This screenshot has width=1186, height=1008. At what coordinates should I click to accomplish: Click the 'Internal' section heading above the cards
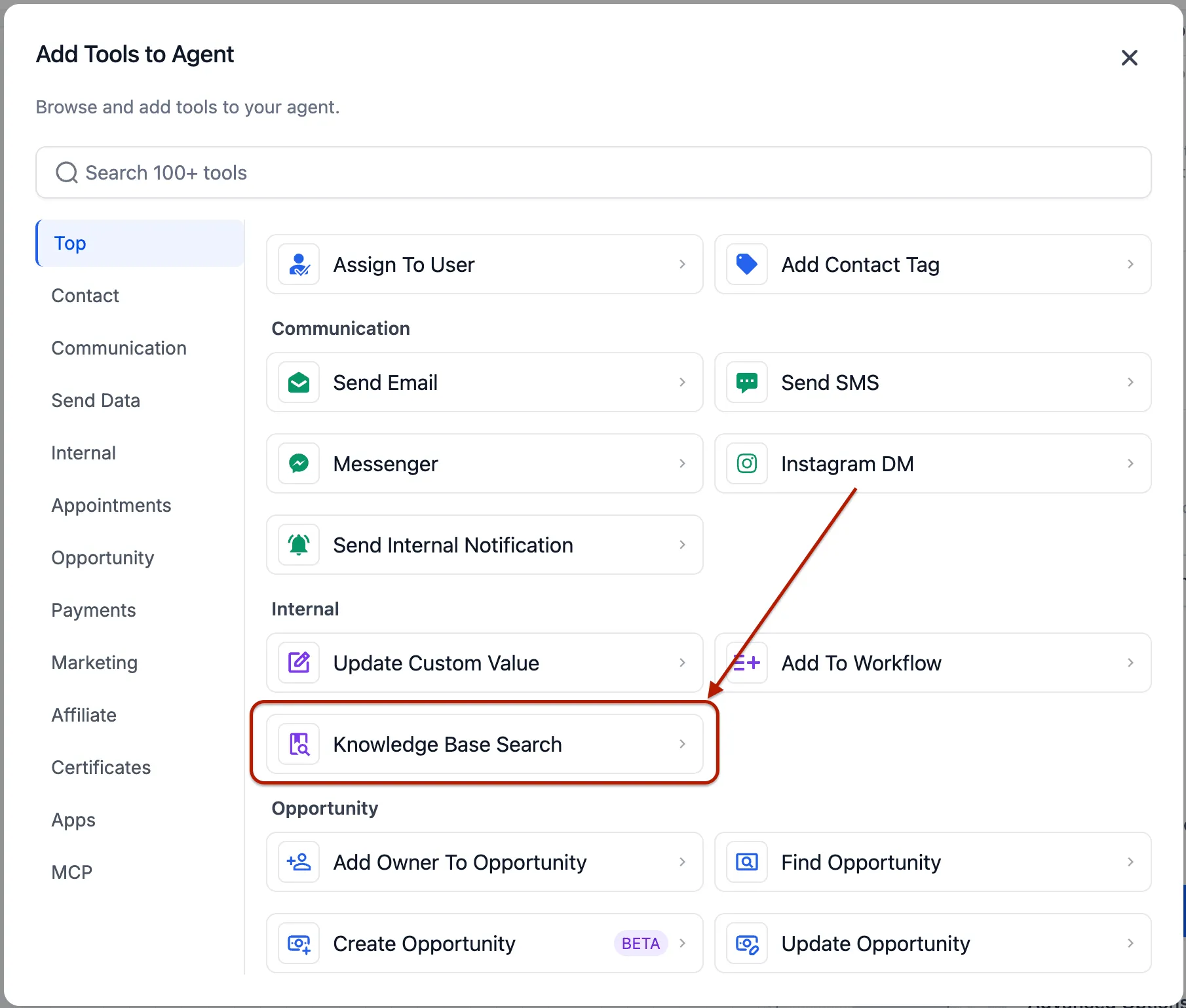(x=305, y=609)
